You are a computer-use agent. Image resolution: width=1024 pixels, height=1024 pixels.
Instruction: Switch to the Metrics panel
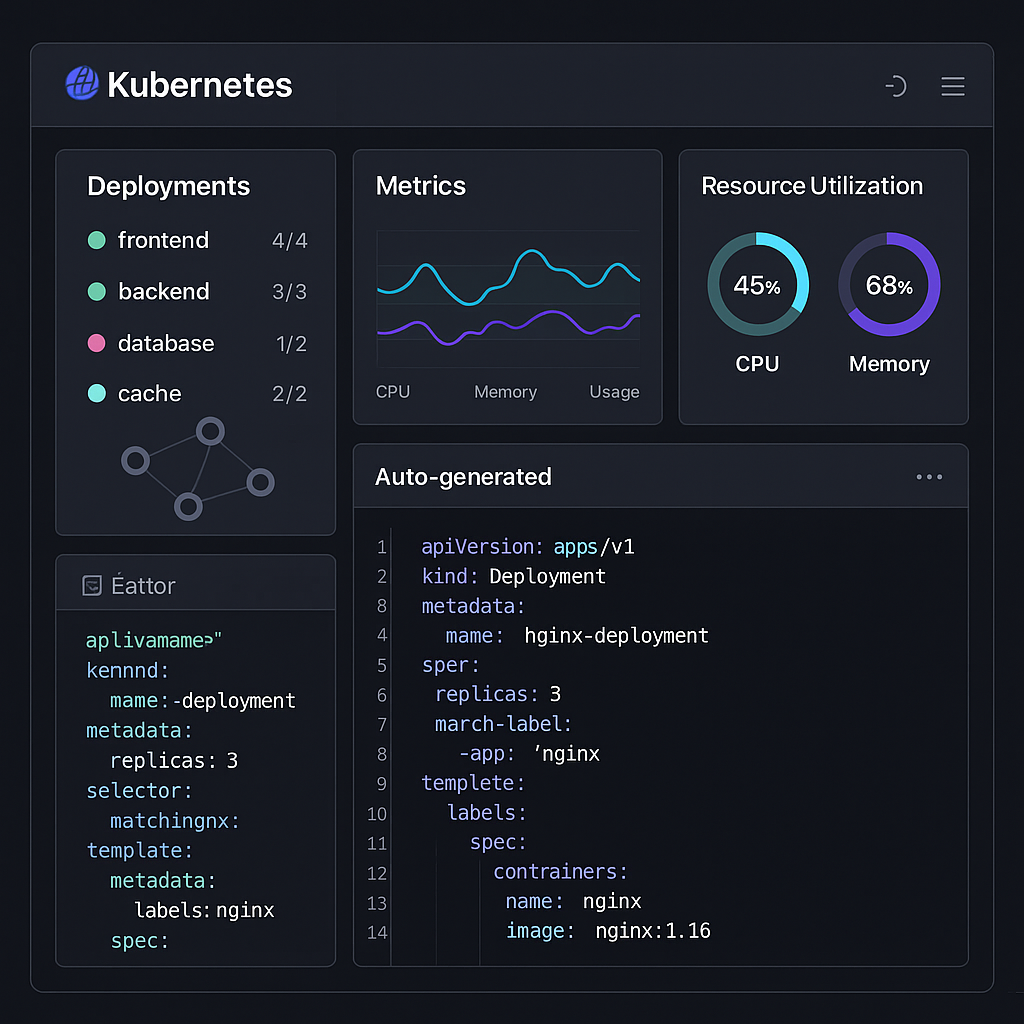pos(420,186)
